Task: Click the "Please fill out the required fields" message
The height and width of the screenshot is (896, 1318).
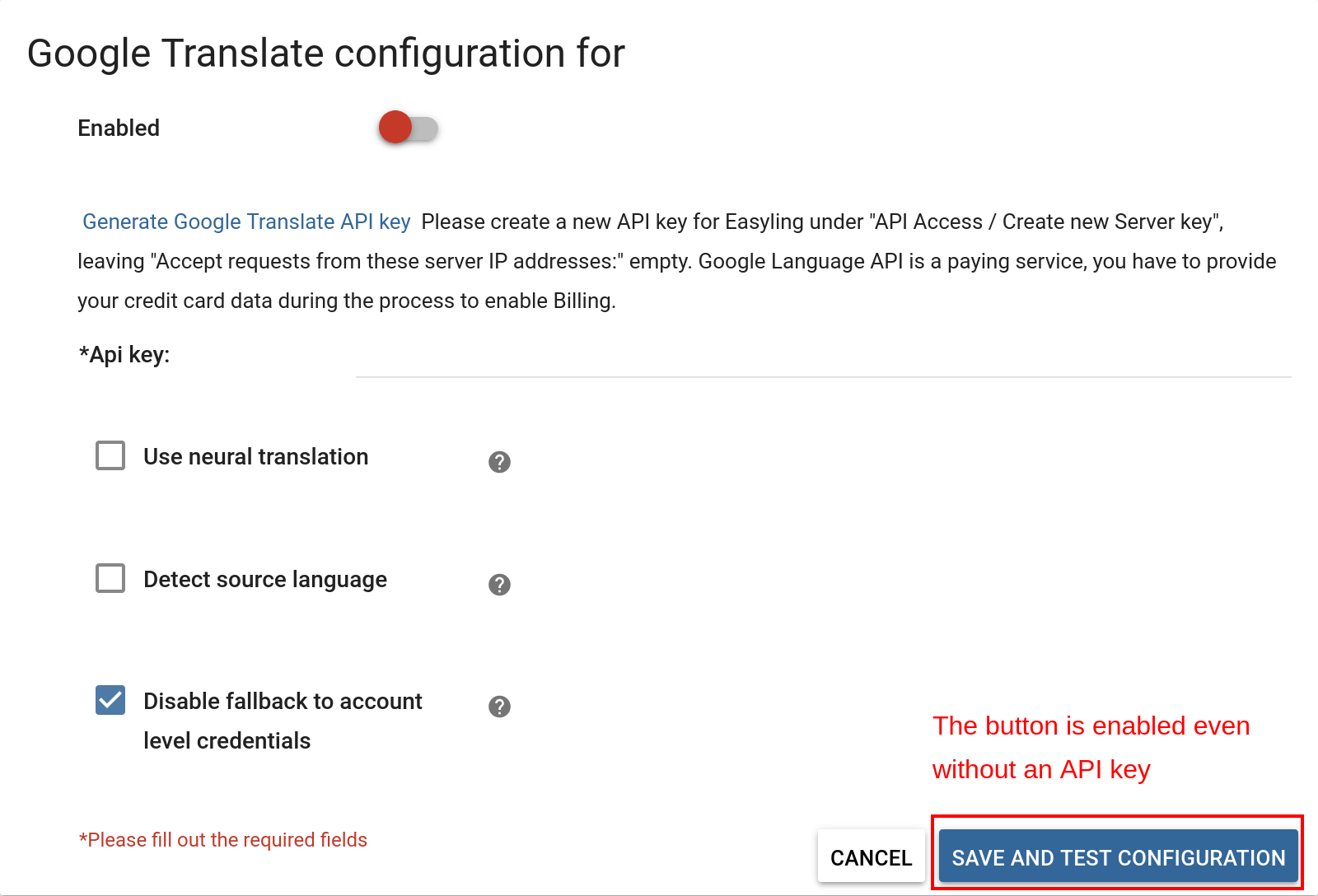Action: click(223, 840)
